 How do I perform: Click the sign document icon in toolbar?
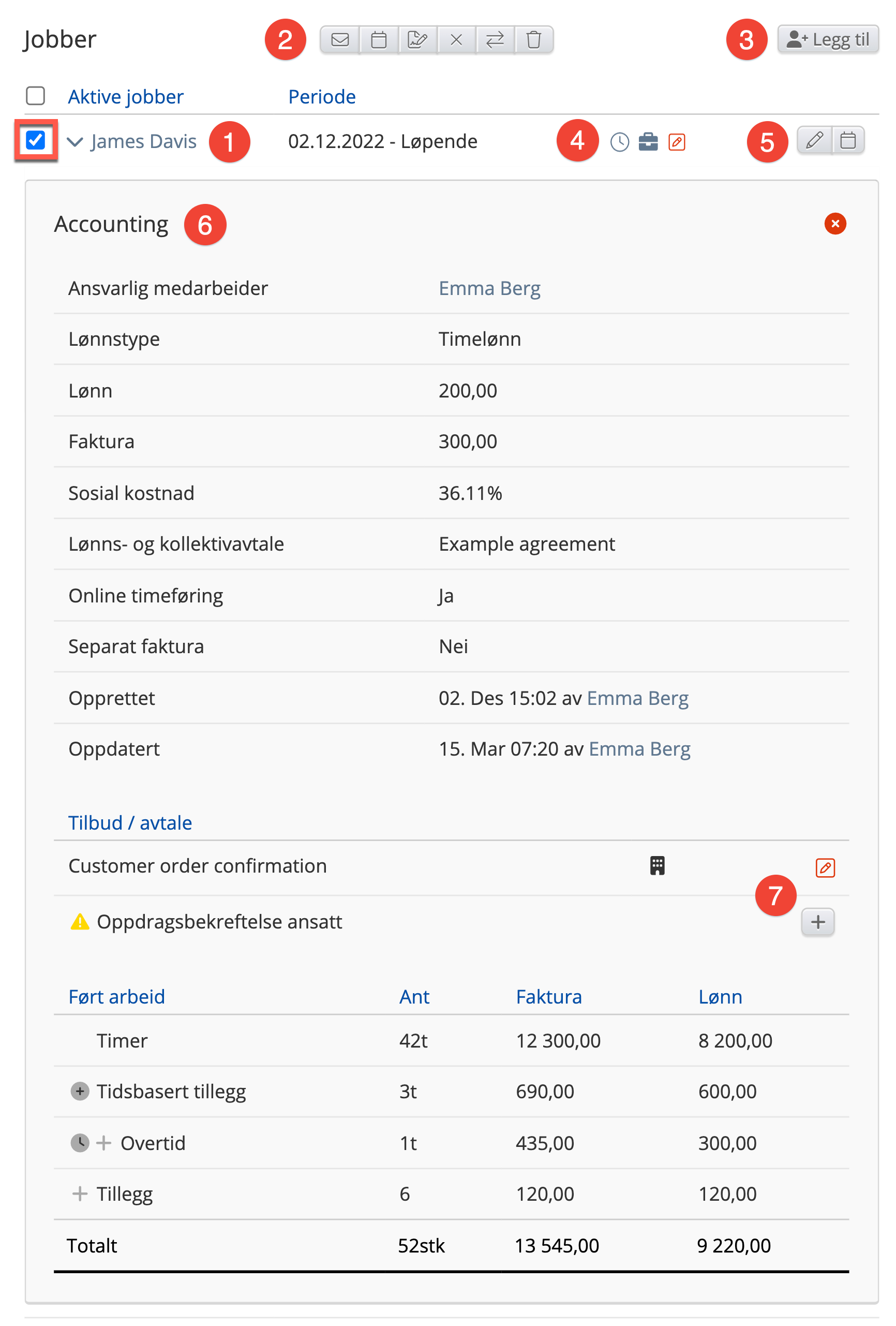417,40
